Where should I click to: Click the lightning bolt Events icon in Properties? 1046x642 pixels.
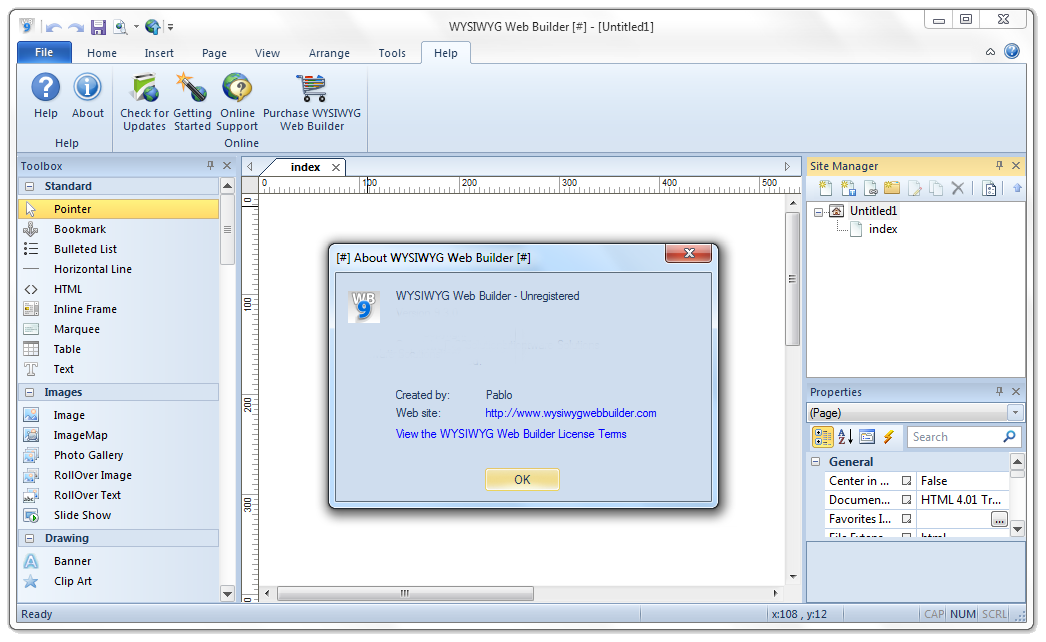[x=888, y=437]
